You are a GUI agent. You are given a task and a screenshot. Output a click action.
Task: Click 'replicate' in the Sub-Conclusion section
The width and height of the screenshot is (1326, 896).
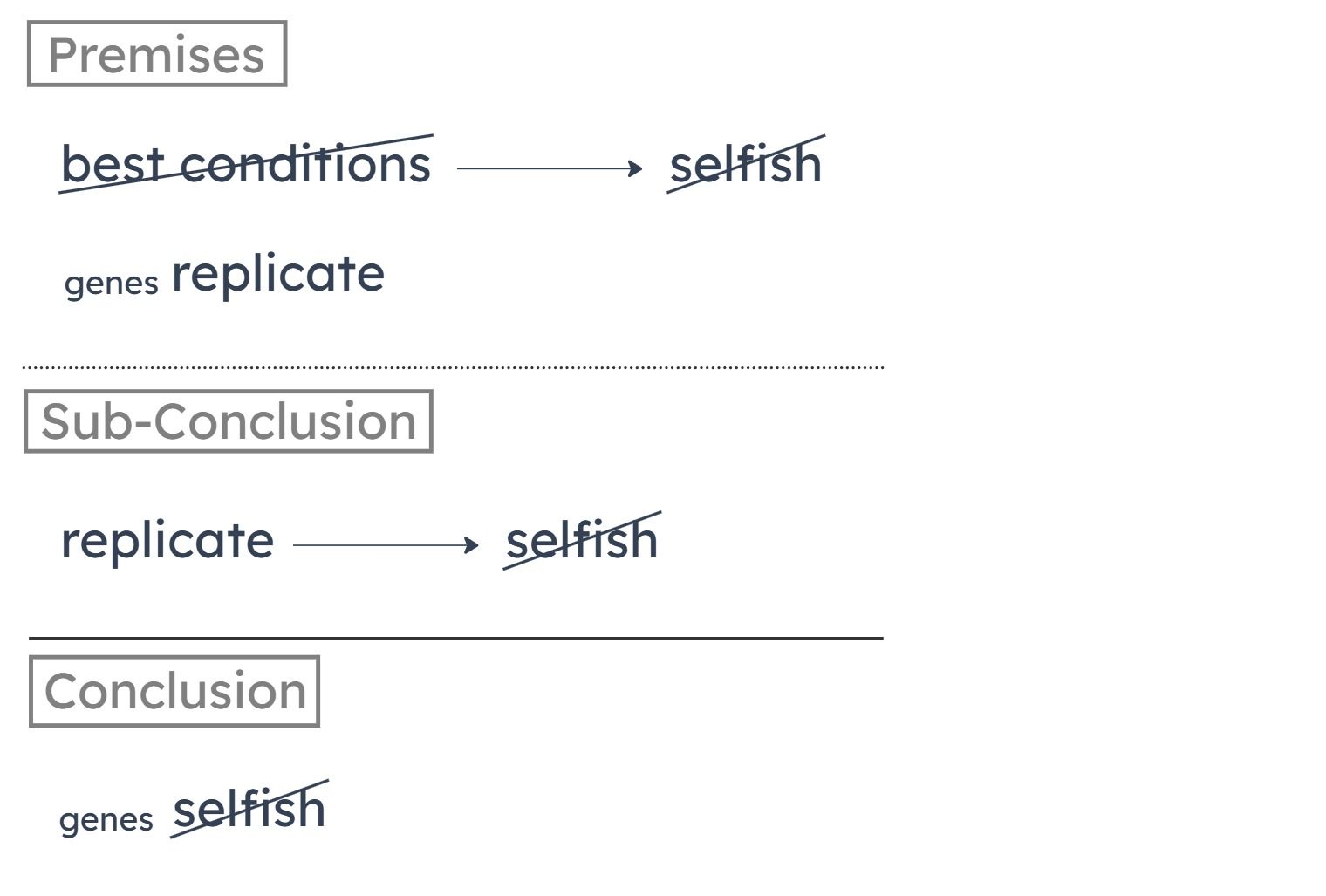(x=167, y=541)
